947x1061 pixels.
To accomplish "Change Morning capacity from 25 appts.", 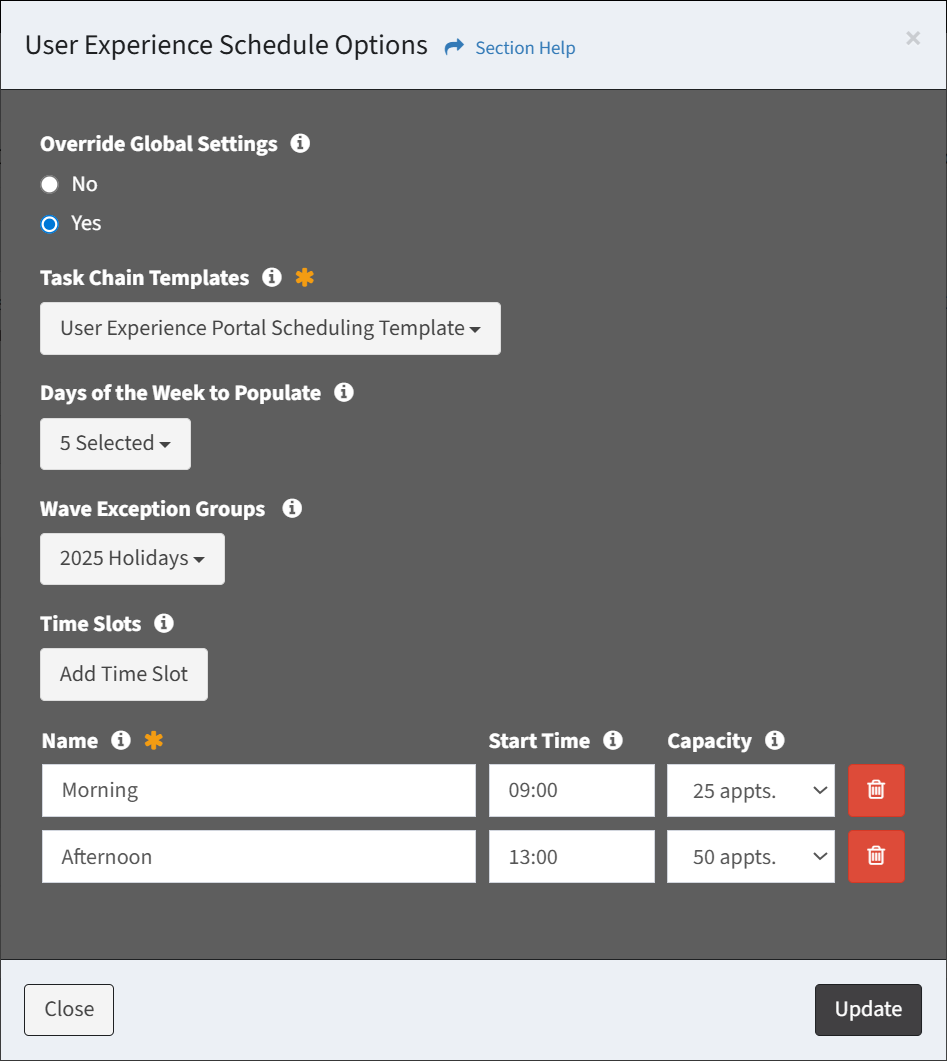I will [x=750, y=791].
